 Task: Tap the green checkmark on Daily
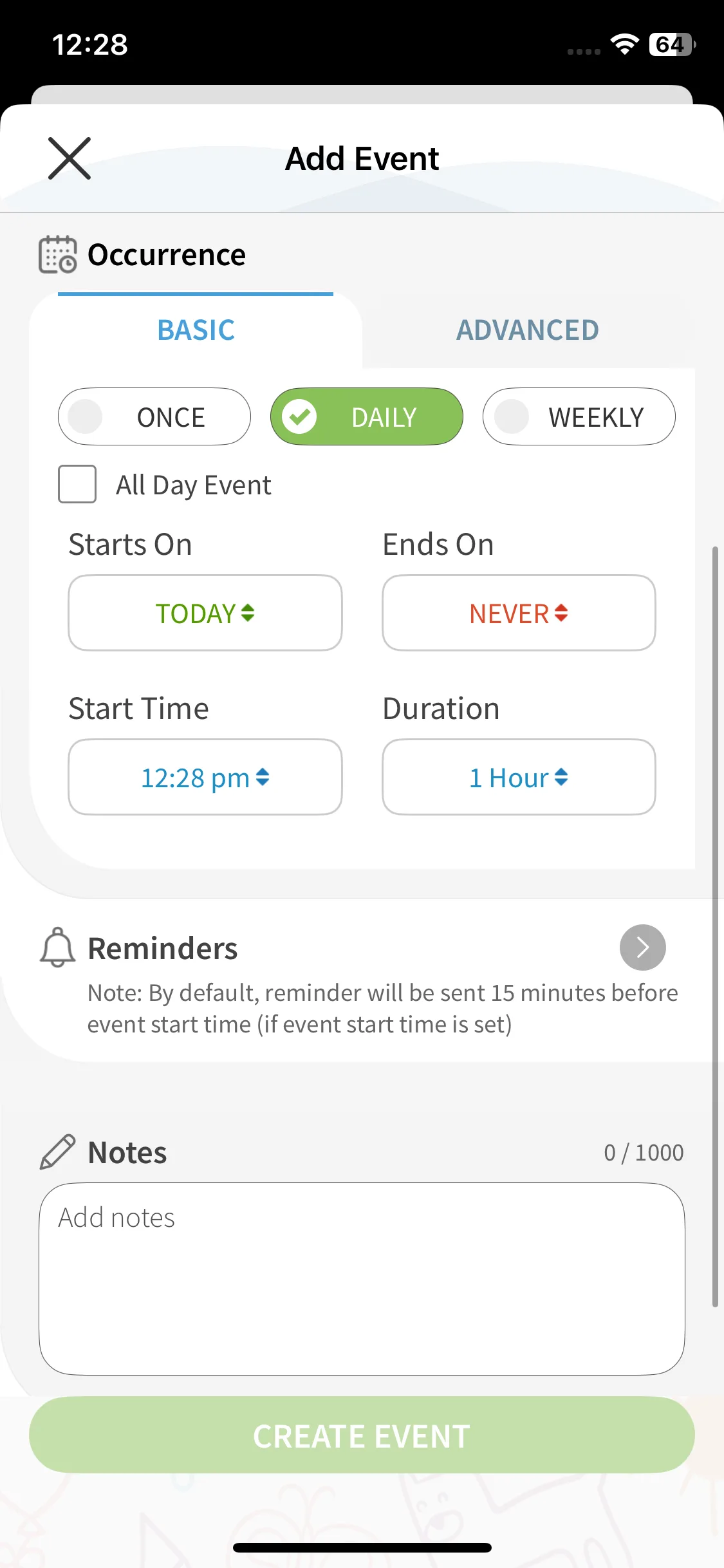tap(300, 417)
